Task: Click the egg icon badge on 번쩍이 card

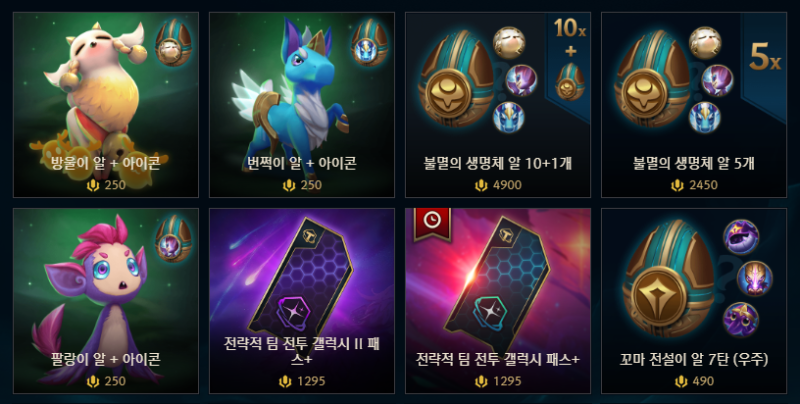Action: tap(369, 43)
